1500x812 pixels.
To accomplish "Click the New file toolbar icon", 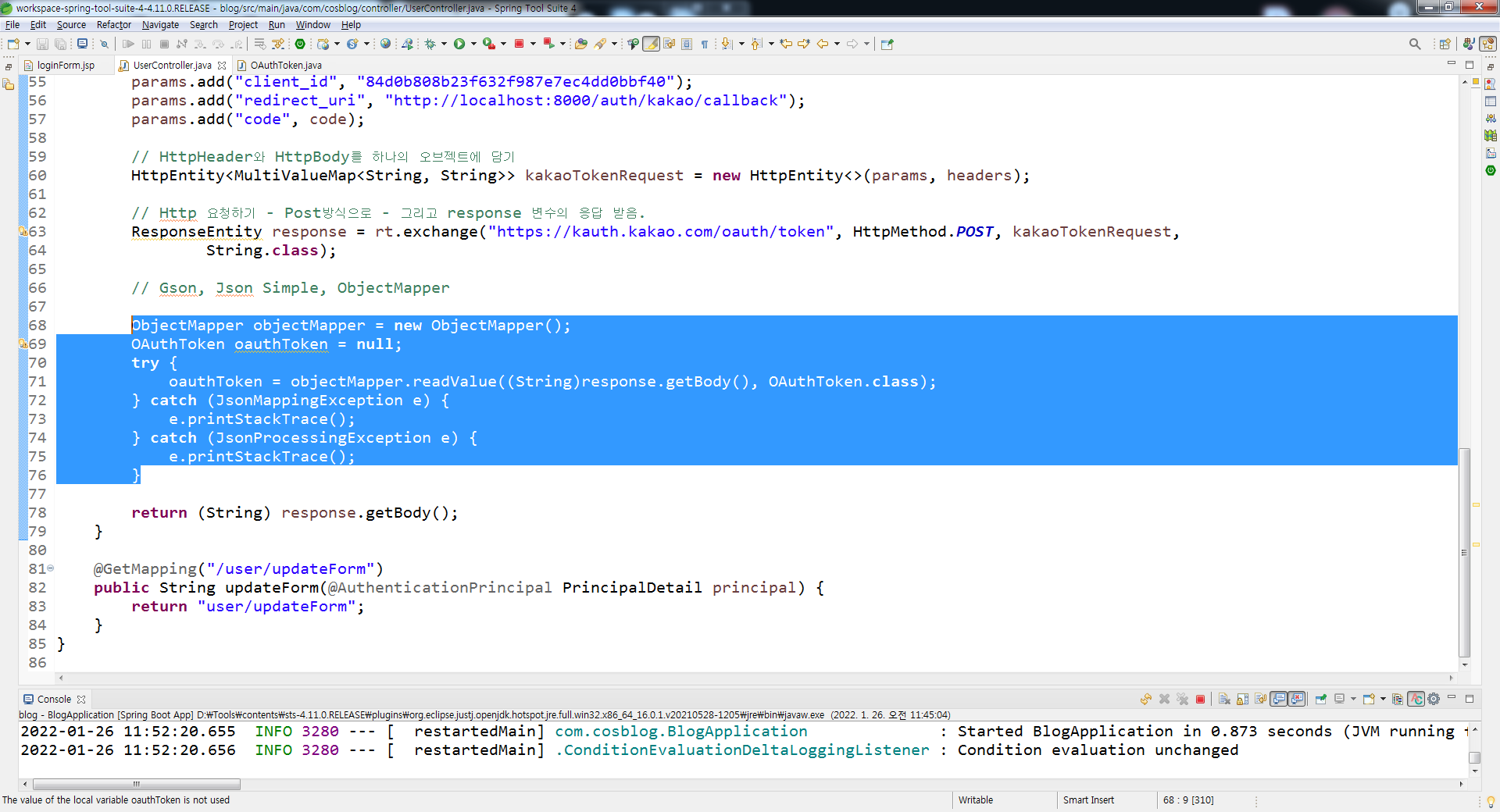I will coord(13,44).
